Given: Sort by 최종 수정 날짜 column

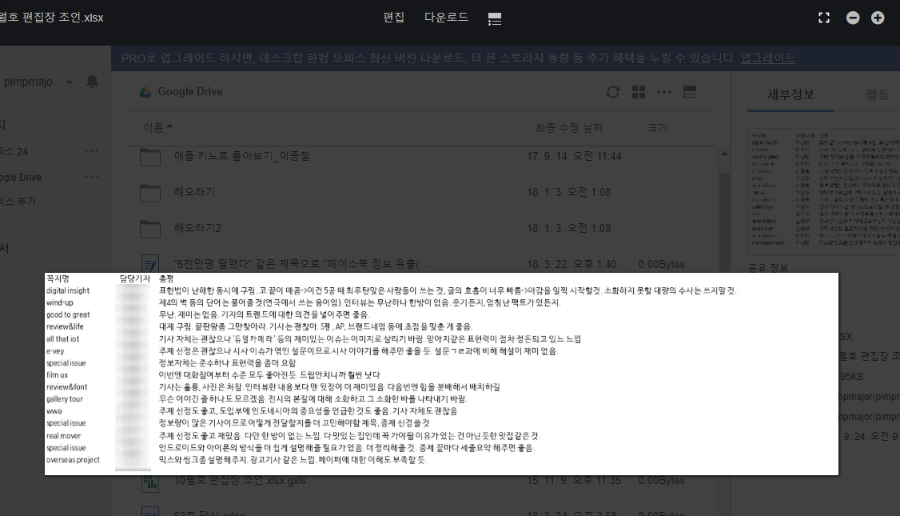Looking at the screenshot, I should [x=569, y=127].
